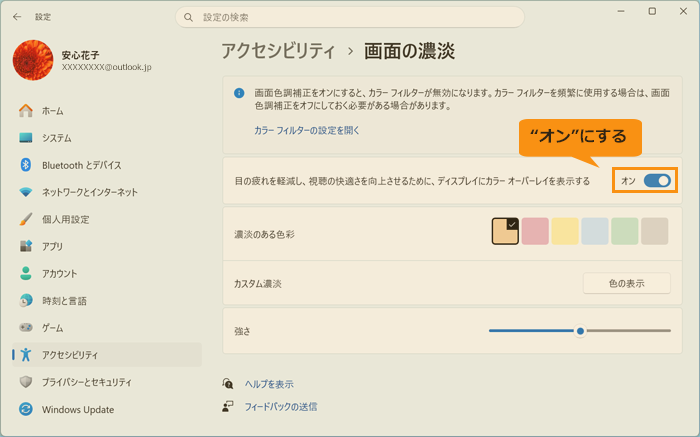The width and height of the screenshot is (700, 437).
Task: Select the green tint swatch
Action: [625, 231]
